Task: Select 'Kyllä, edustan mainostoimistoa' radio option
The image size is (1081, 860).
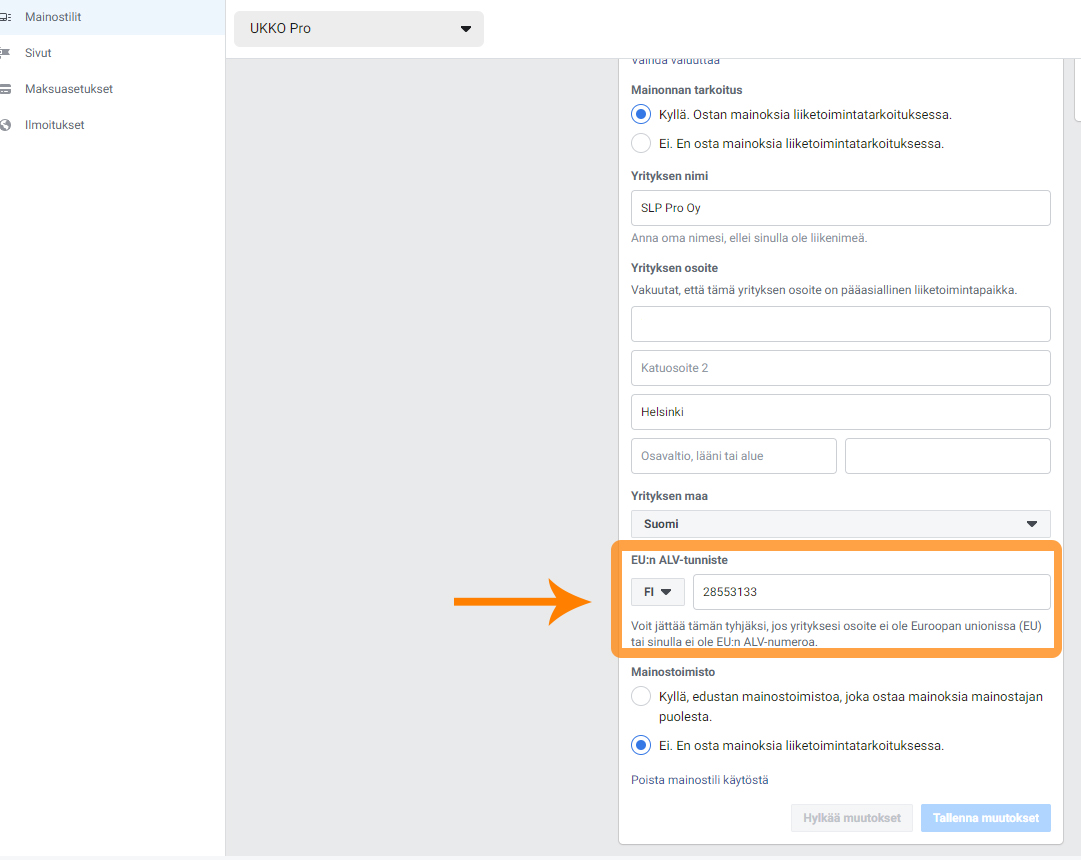Action: pos(641,697)
